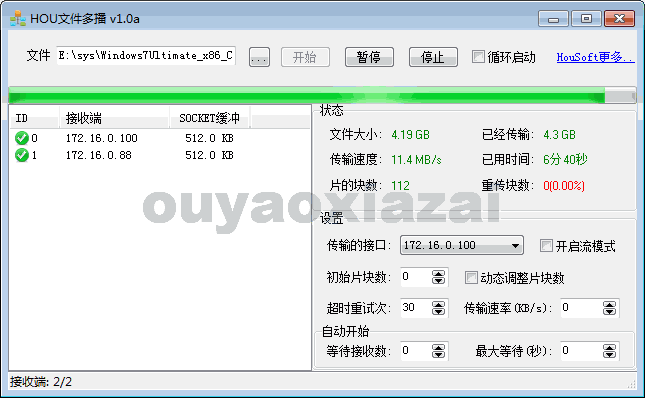Click the HOU app icon in title bar

pyautogui.click(x=18, y=19)
